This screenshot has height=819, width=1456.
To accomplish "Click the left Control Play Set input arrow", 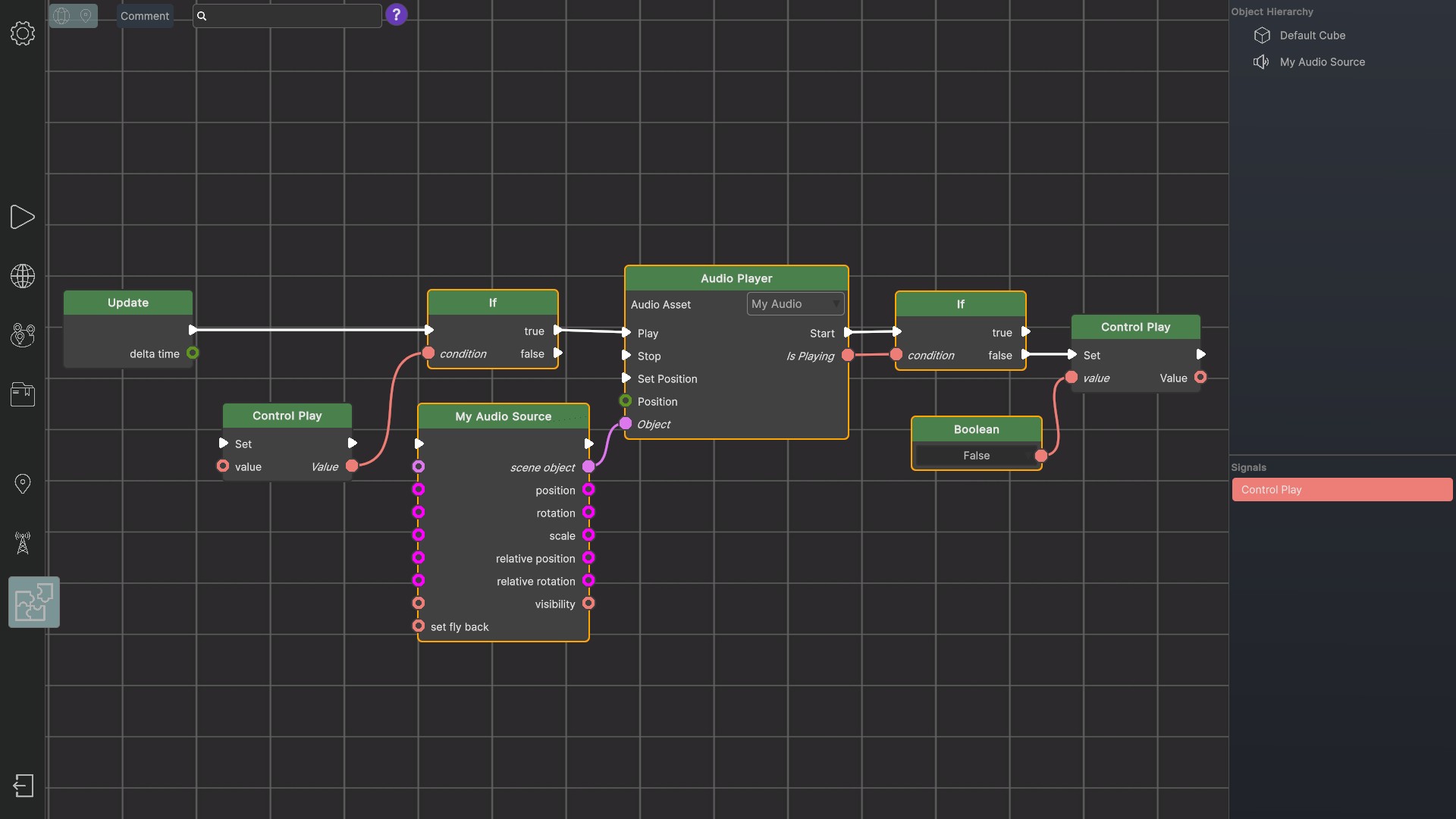I will [223, 443].
